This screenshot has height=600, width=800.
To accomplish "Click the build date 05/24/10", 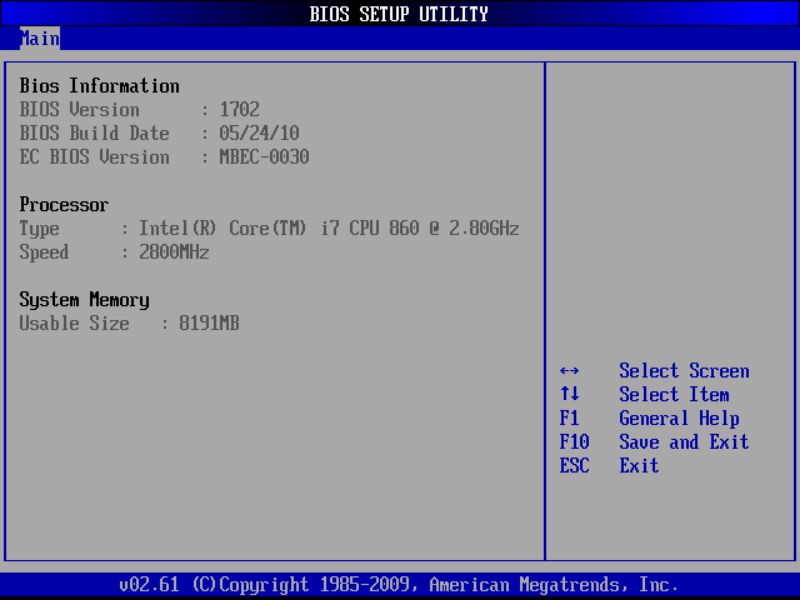I will 259,133.
